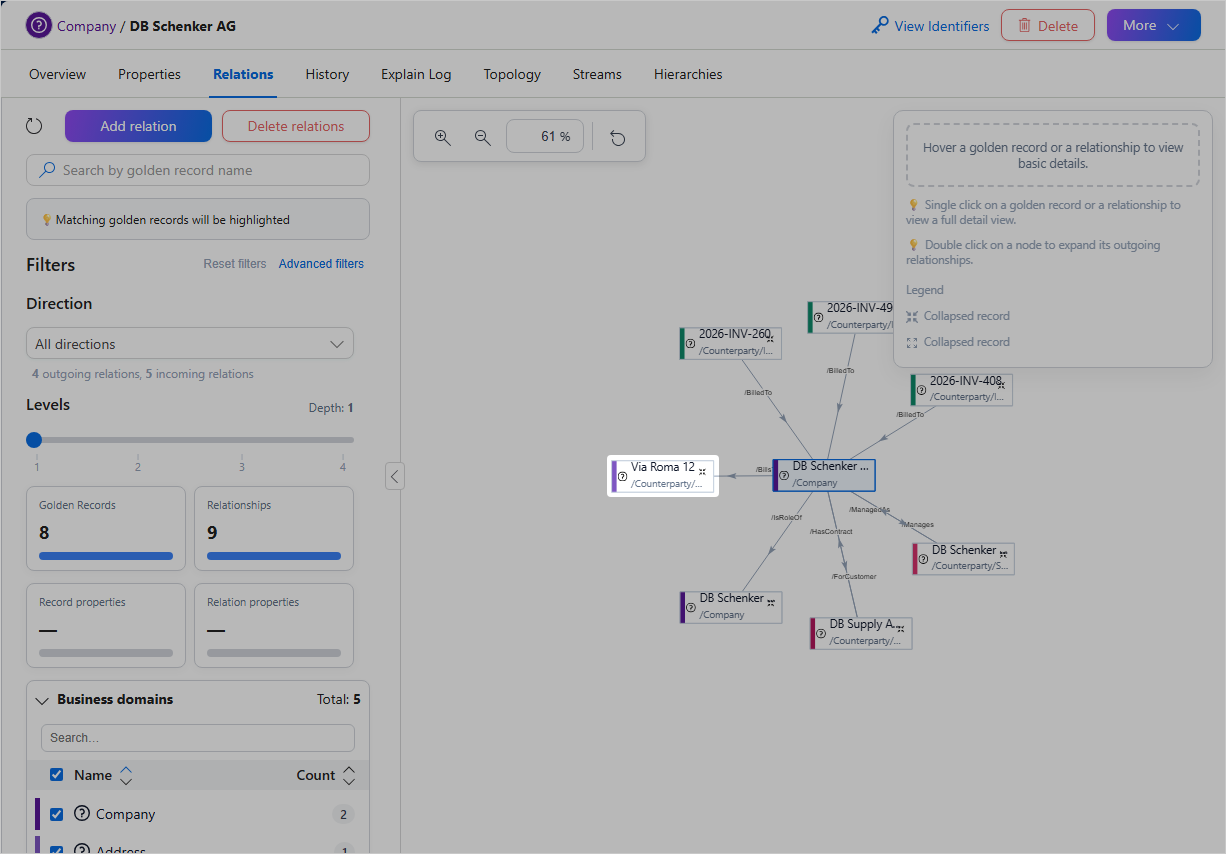1226x854 pixels.
Task: Click the question-mark icon on the DB Supply A node
Action: point(821,633)
